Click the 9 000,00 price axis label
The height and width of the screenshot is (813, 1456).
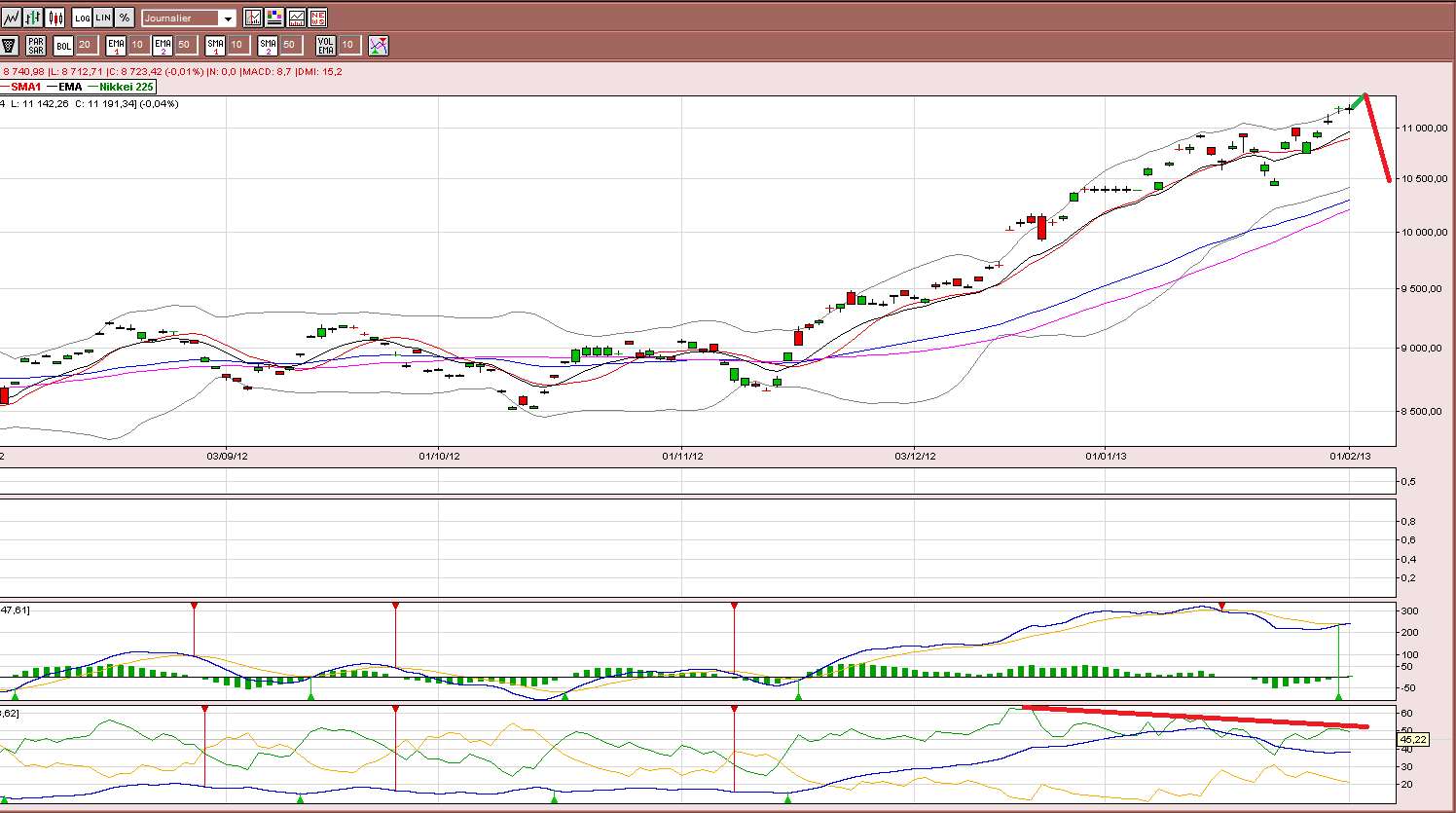(1424, 349)
